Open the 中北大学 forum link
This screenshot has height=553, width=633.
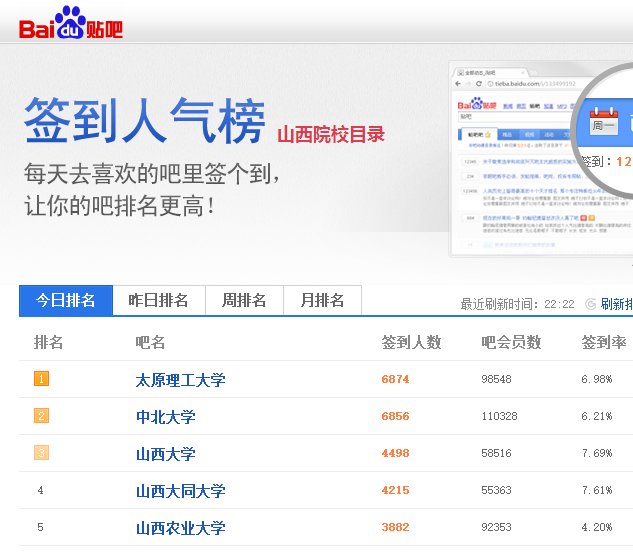pyautogui.click(x=166, y=417)
